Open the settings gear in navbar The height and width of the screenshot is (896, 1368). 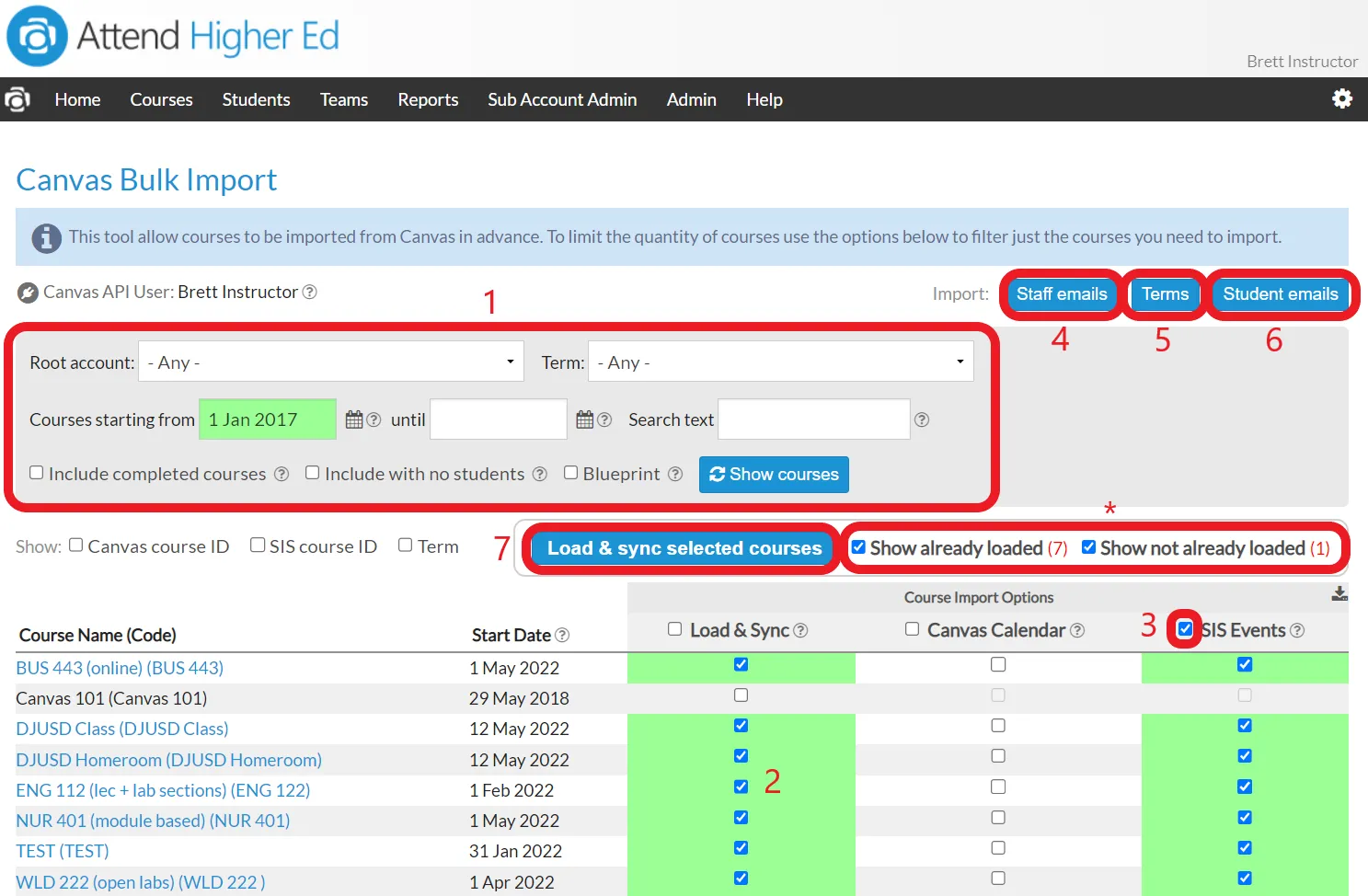(x=1342, y=98)
